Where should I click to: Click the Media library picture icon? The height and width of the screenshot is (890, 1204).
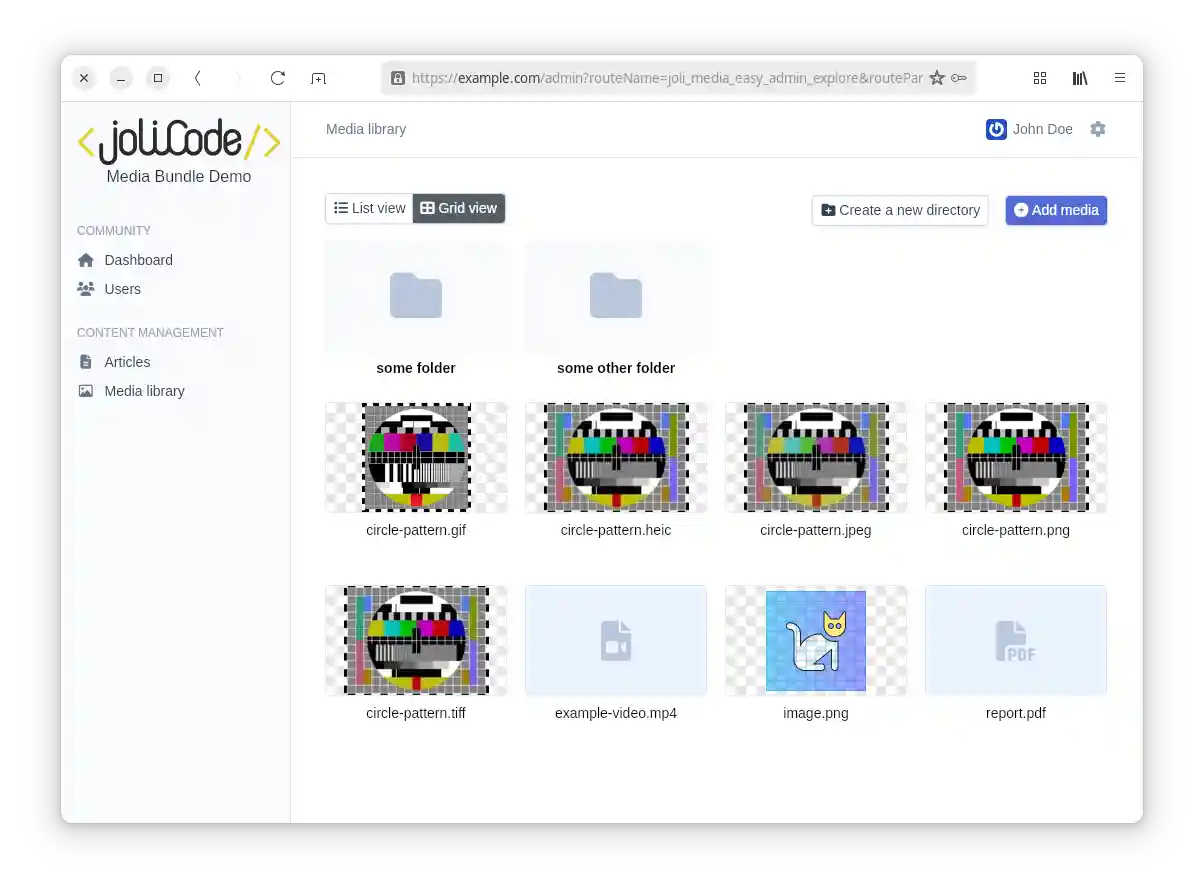(86, 391)
